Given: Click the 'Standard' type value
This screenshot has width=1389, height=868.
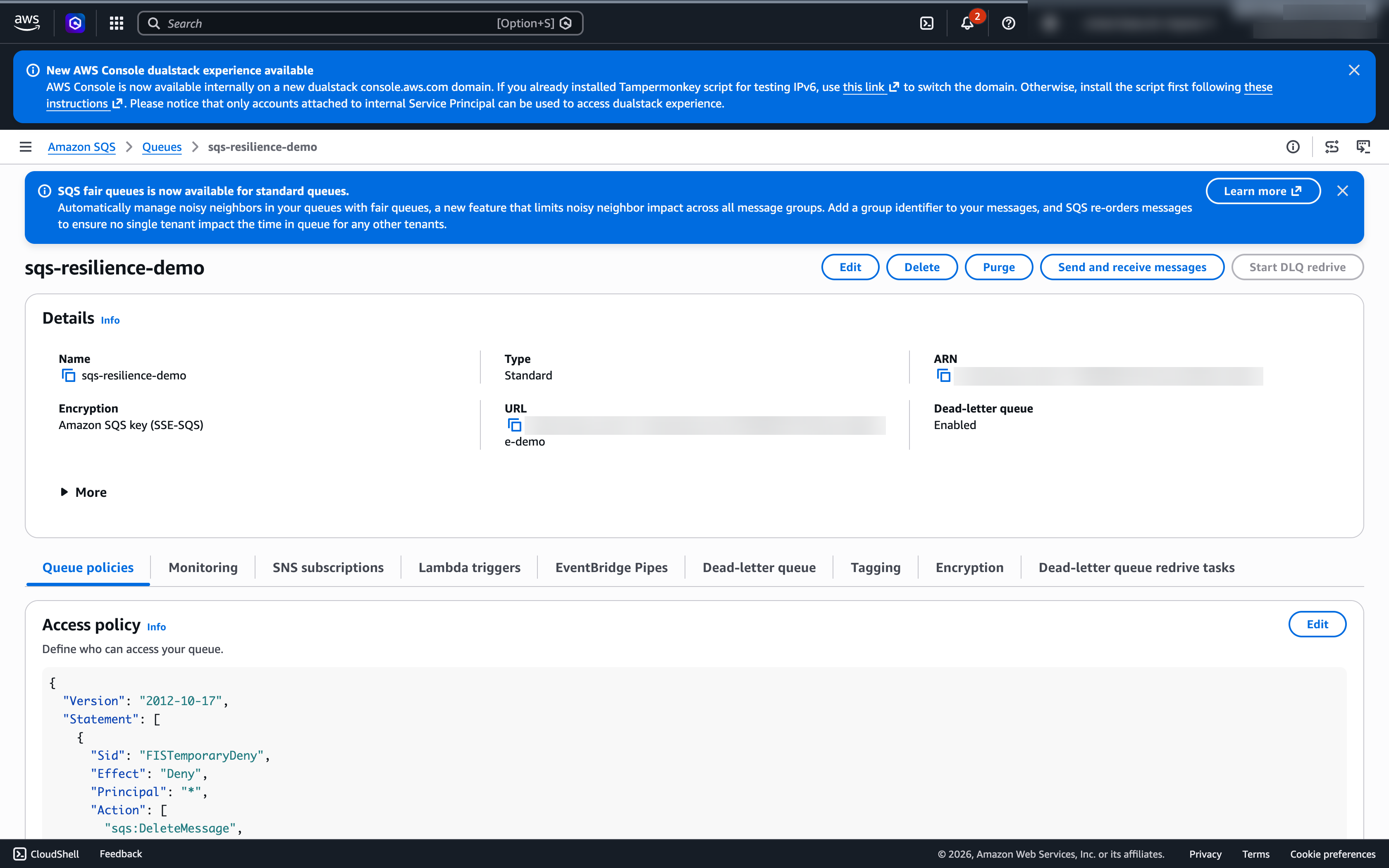Looking at the screenshot, I should [x=528, y=375].
